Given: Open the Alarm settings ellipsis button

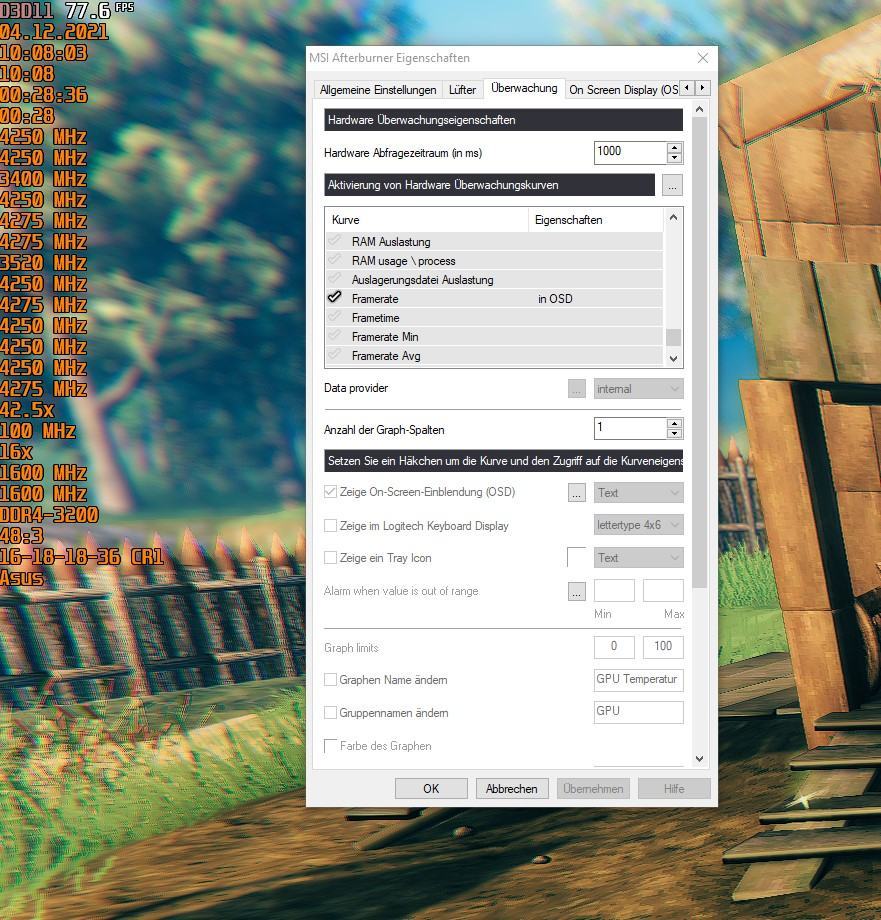Looking at the screenshot, I should click(x=577, y=591).
